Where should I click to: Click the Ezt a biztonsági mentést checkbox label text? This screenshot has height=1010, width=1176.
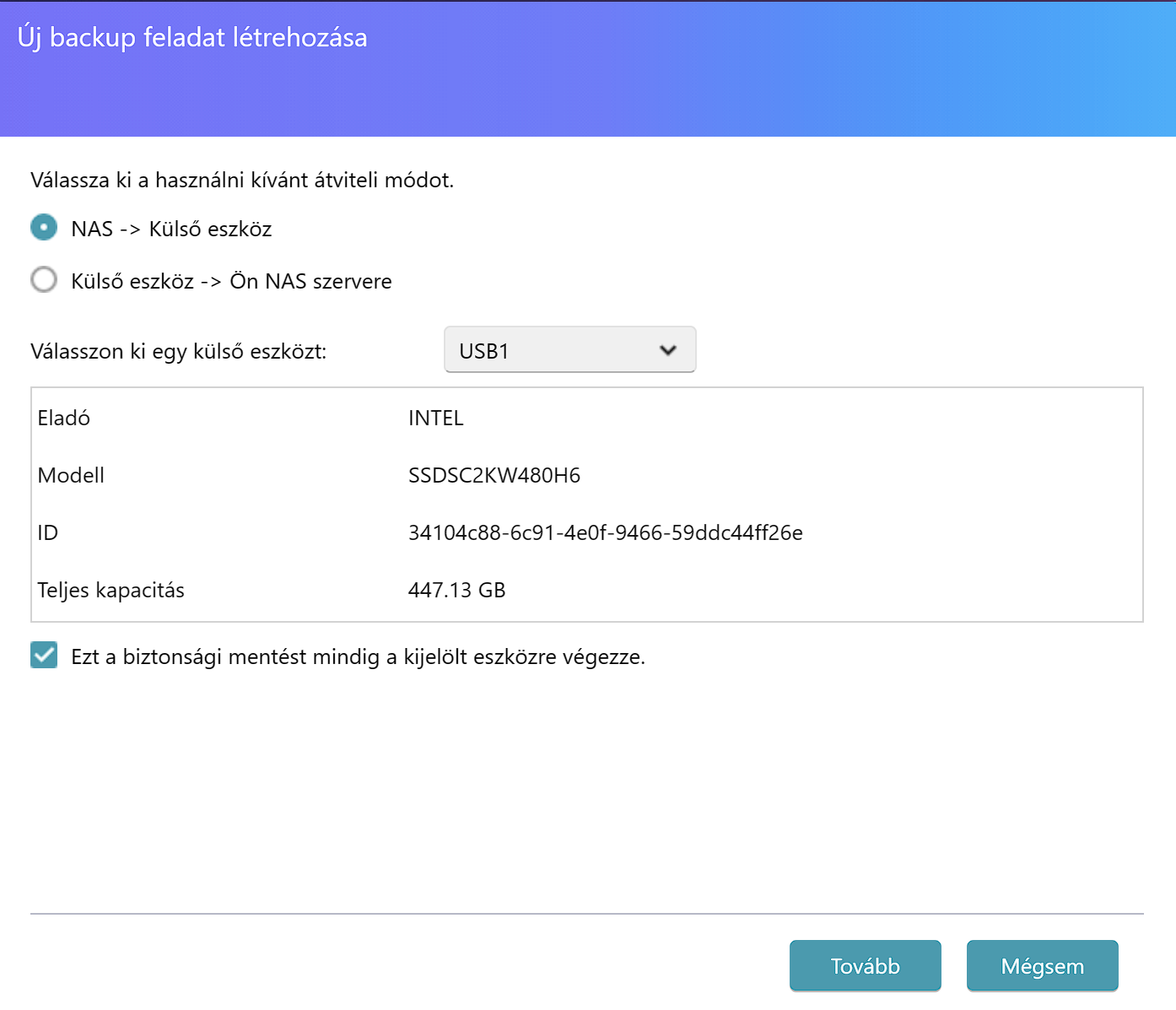(x=359, y=656)
